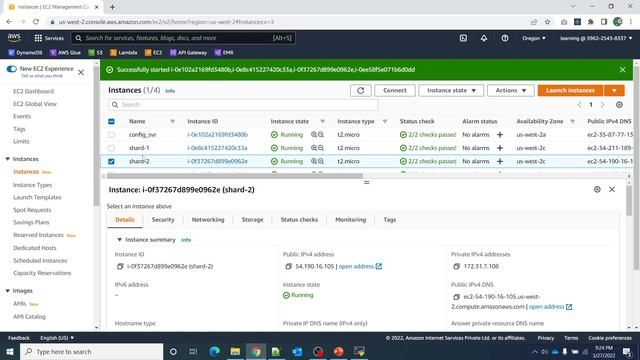Open table preferences gear icon
This screenshot has width=640, height=360.
tap(619, 105)
